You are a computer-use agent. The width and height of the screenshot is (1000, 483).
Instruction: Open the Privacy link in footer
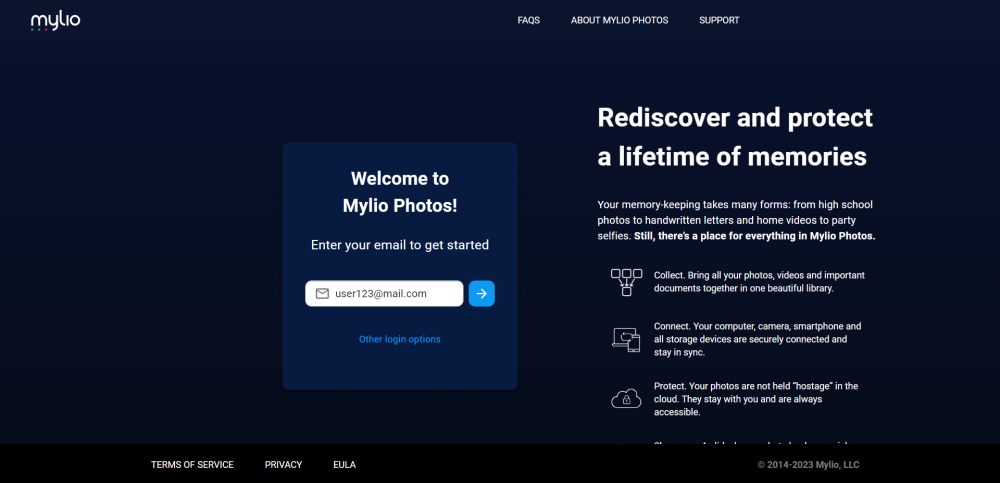[283, 464]
